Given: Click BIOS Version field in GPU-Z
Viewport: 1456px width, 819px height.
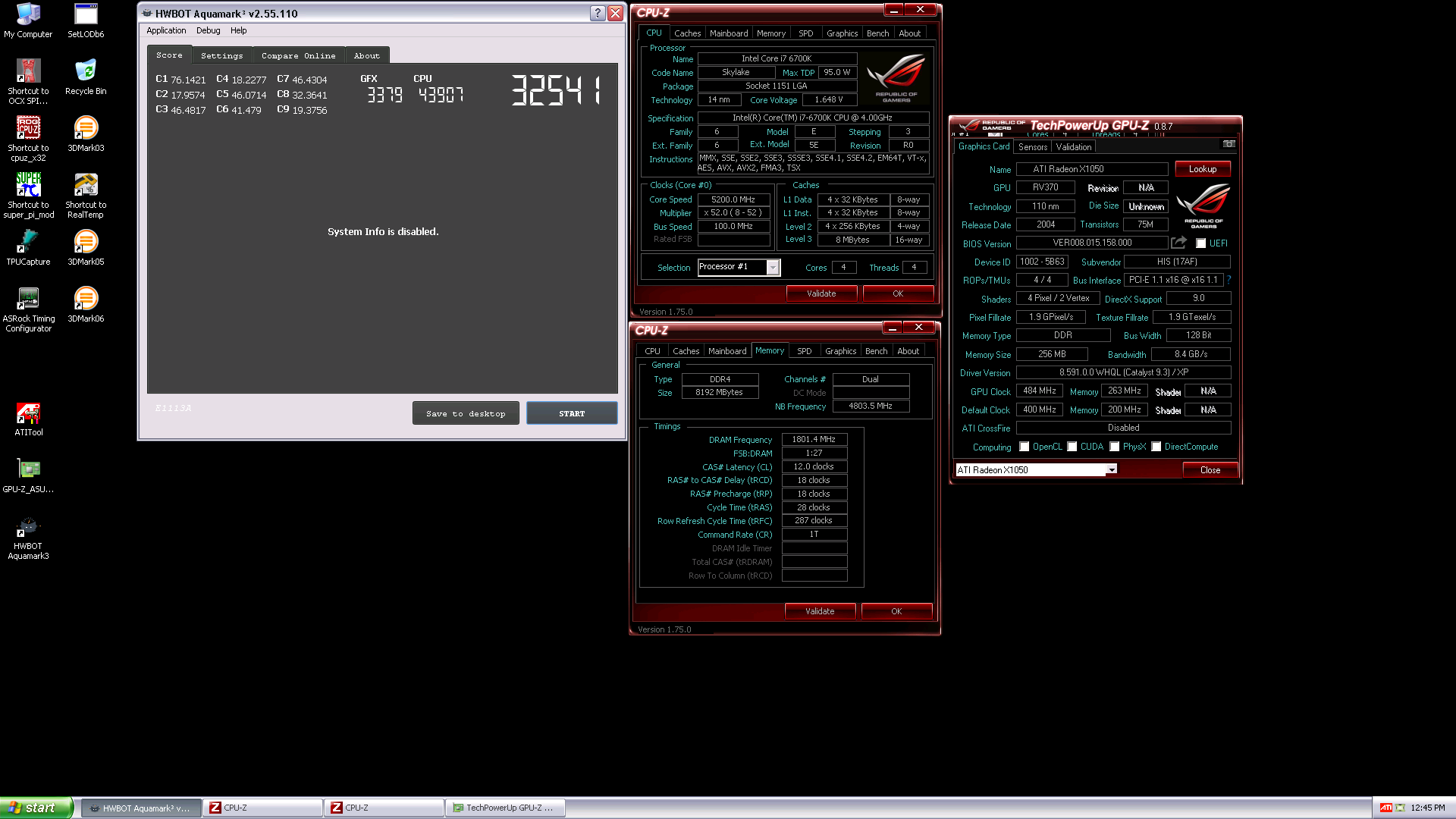Looking at the screenshot, I should tap(1092, 243).
